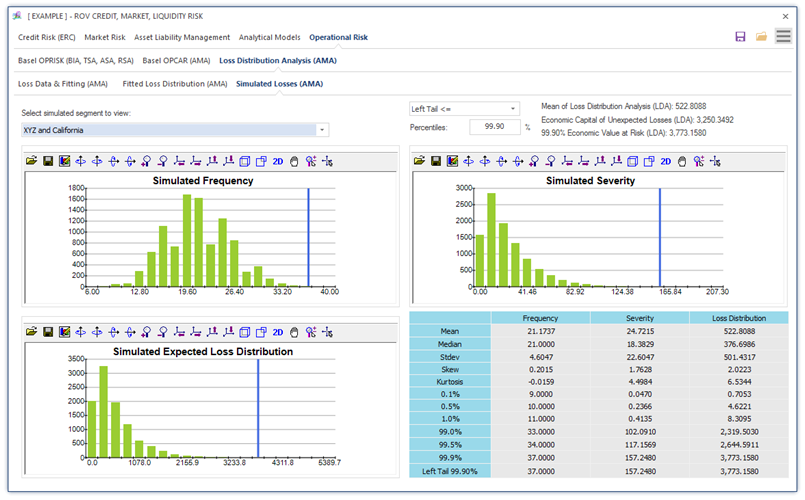Go to Loss Data & Fitting (AMA)
Viewport: 805px width, 500px height.
tap(63, 84)
